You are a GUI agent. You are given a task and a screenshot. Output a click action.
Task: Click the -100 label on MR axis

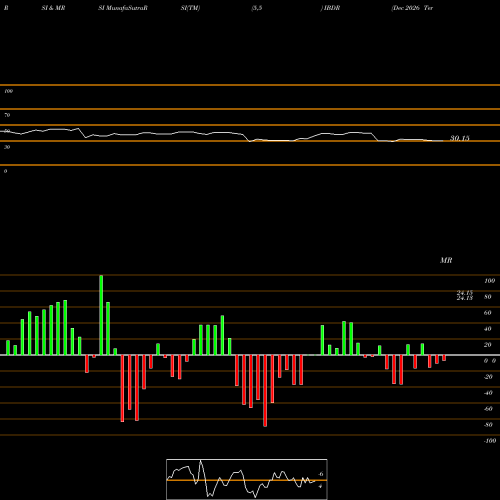click(490, 441)
